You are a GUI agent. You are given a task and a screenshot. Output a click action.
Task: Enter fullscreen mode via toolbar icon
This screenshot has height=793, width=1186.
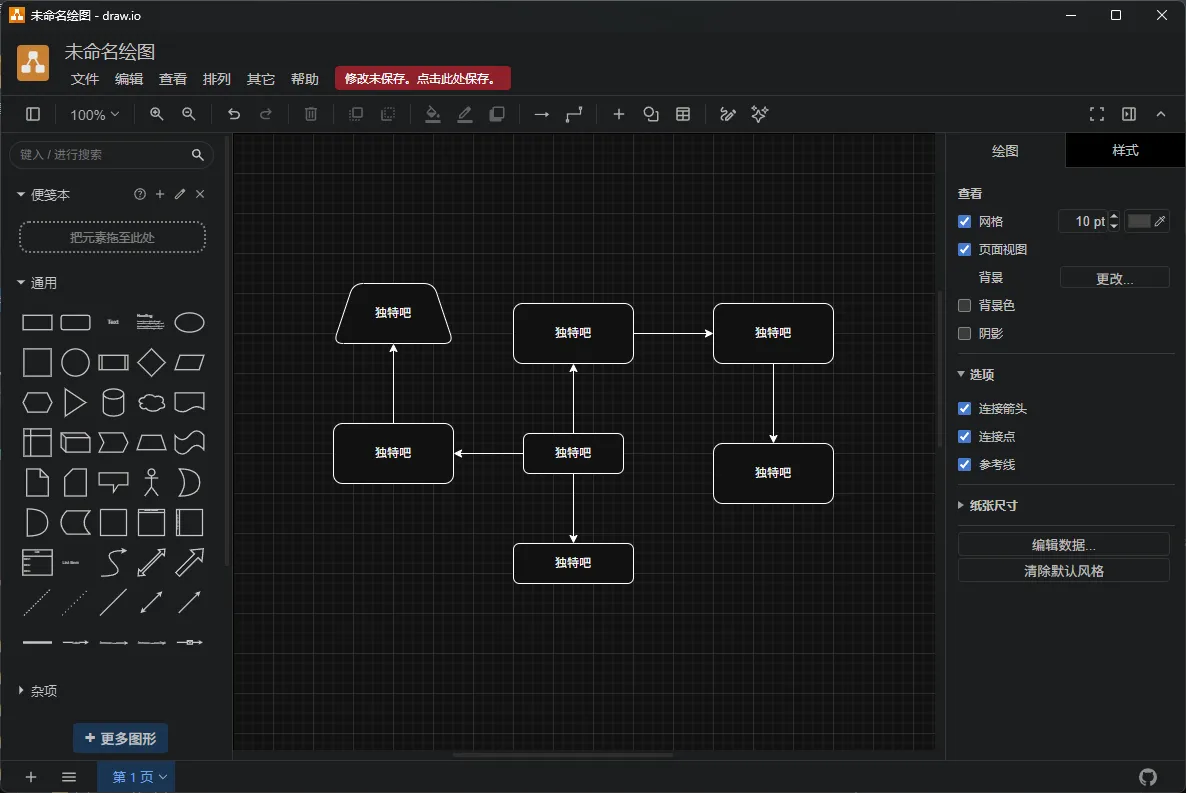click(x=1097, y=114)
